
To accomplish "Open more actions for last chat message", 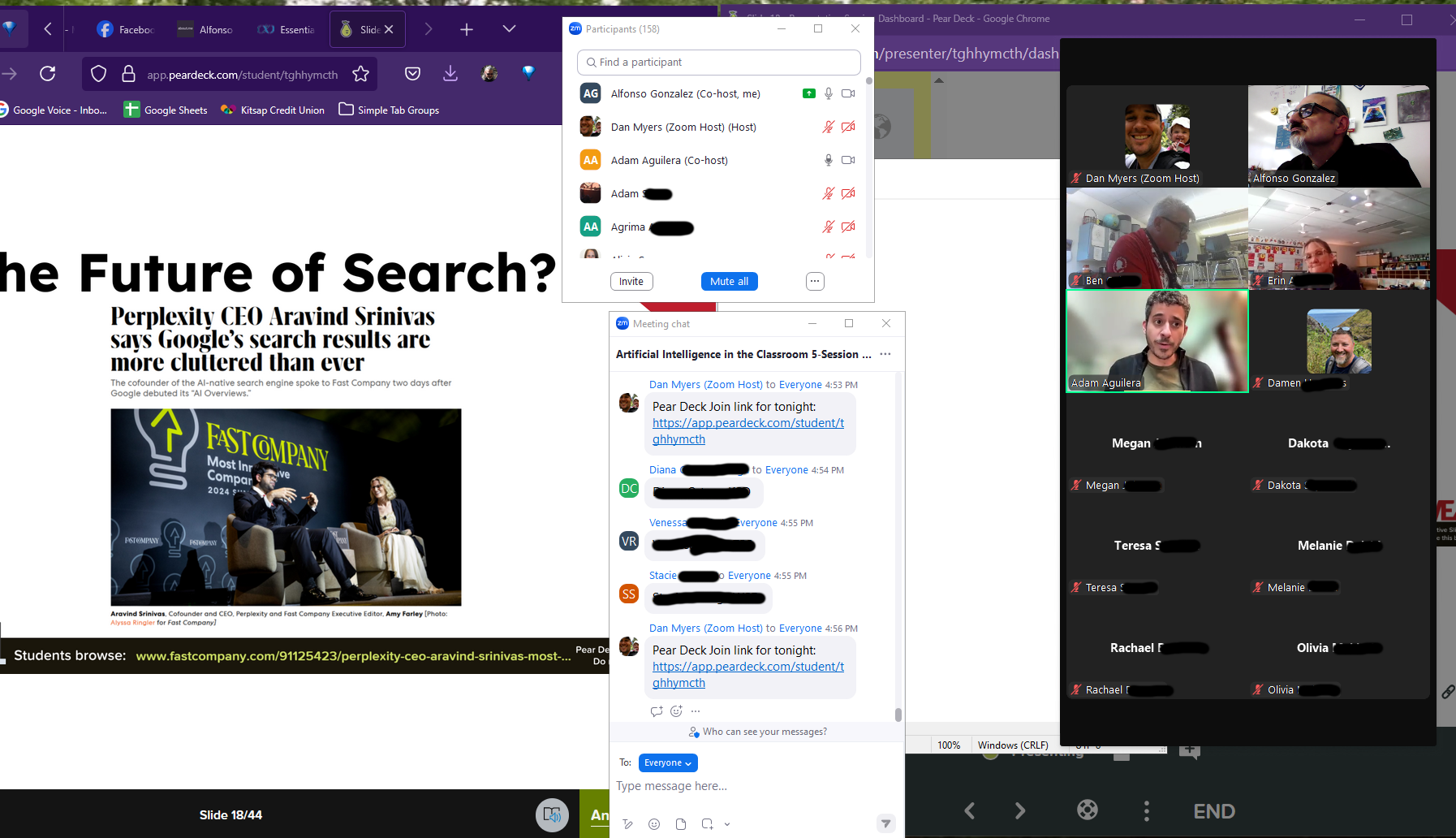I will point(696,711).
